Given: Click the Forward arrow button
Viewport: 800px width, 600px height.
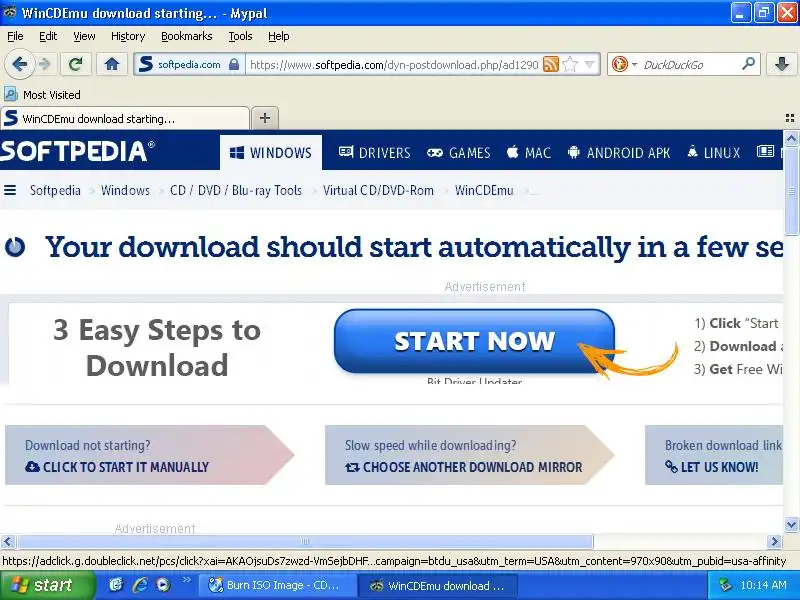Looking at the screenshot, I should (x=45, y=65).
